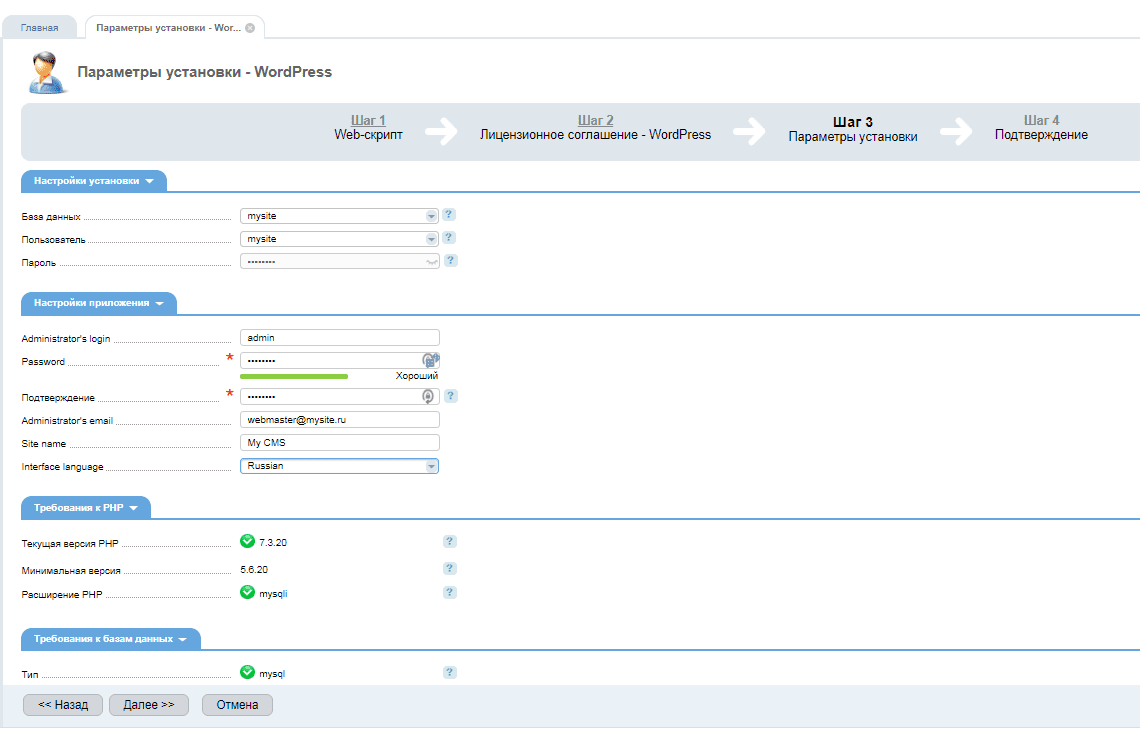
Task: Collapse the Настройки приложения section
Action: coord(99,303)
